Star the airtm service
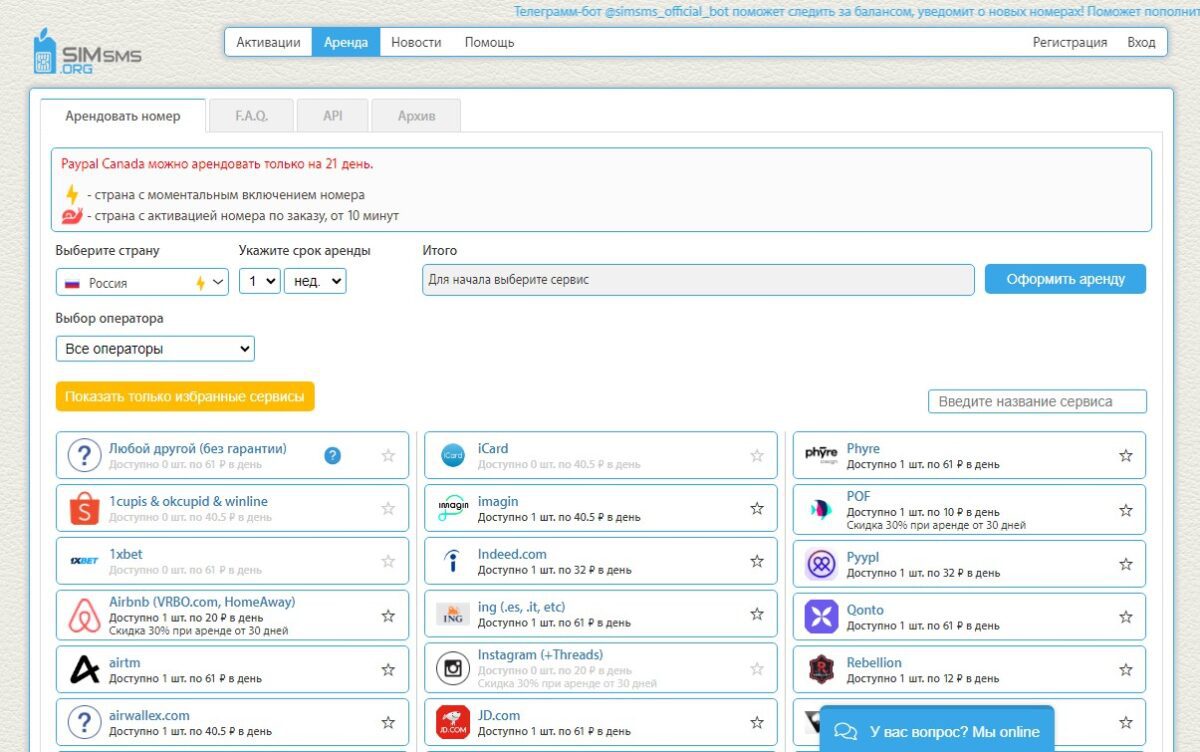Viewport: 1200px width, 752px height. point(388,669)
